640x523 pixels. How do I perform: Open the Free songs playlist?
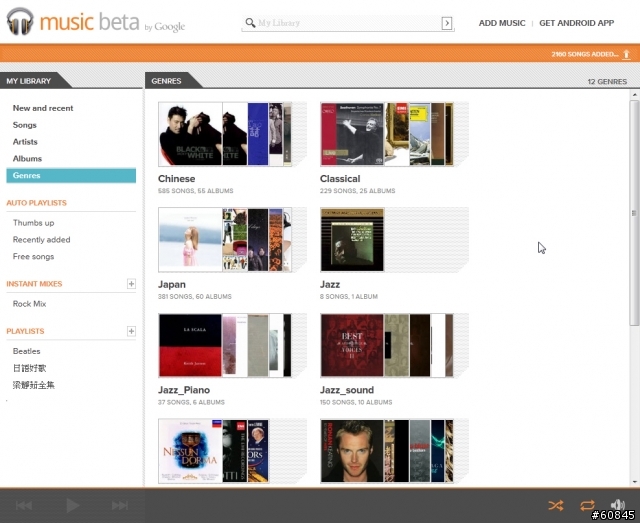[33, 256]
